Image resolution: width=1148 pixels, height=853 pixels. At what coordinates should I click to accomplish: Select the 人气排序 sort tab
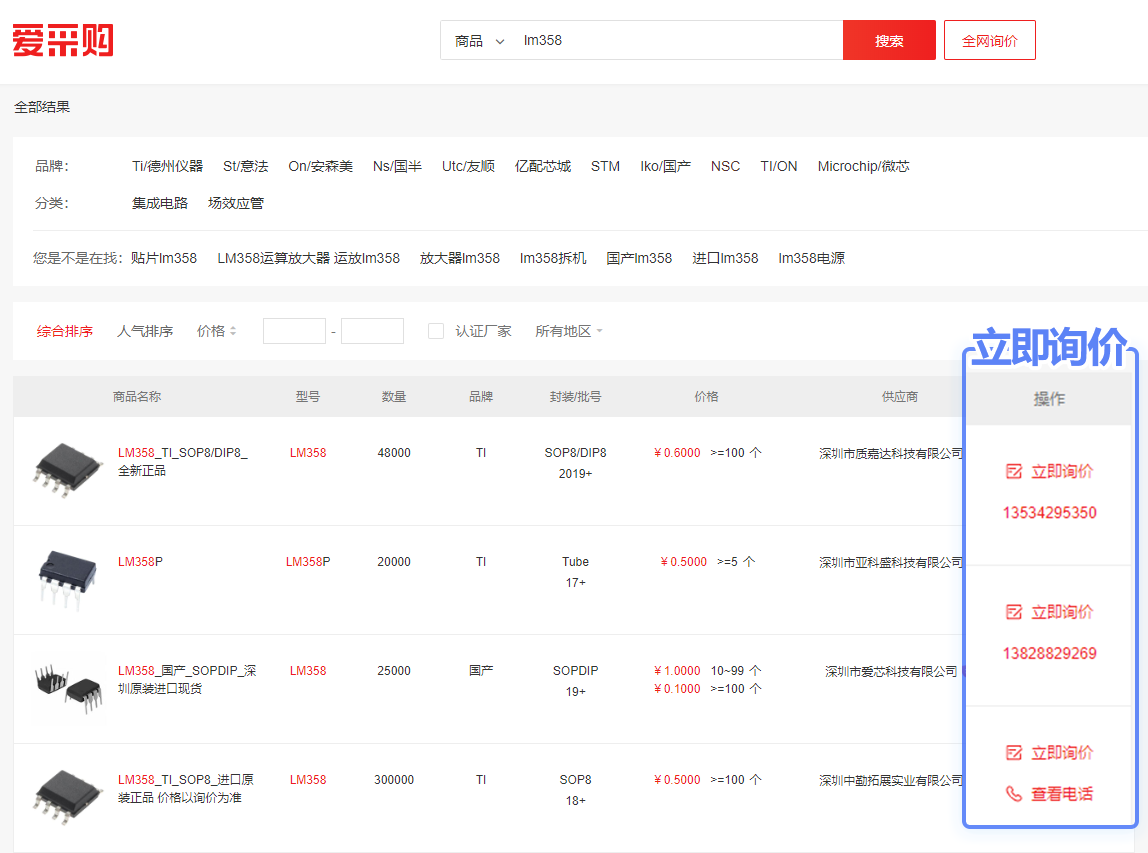[145, 332]
